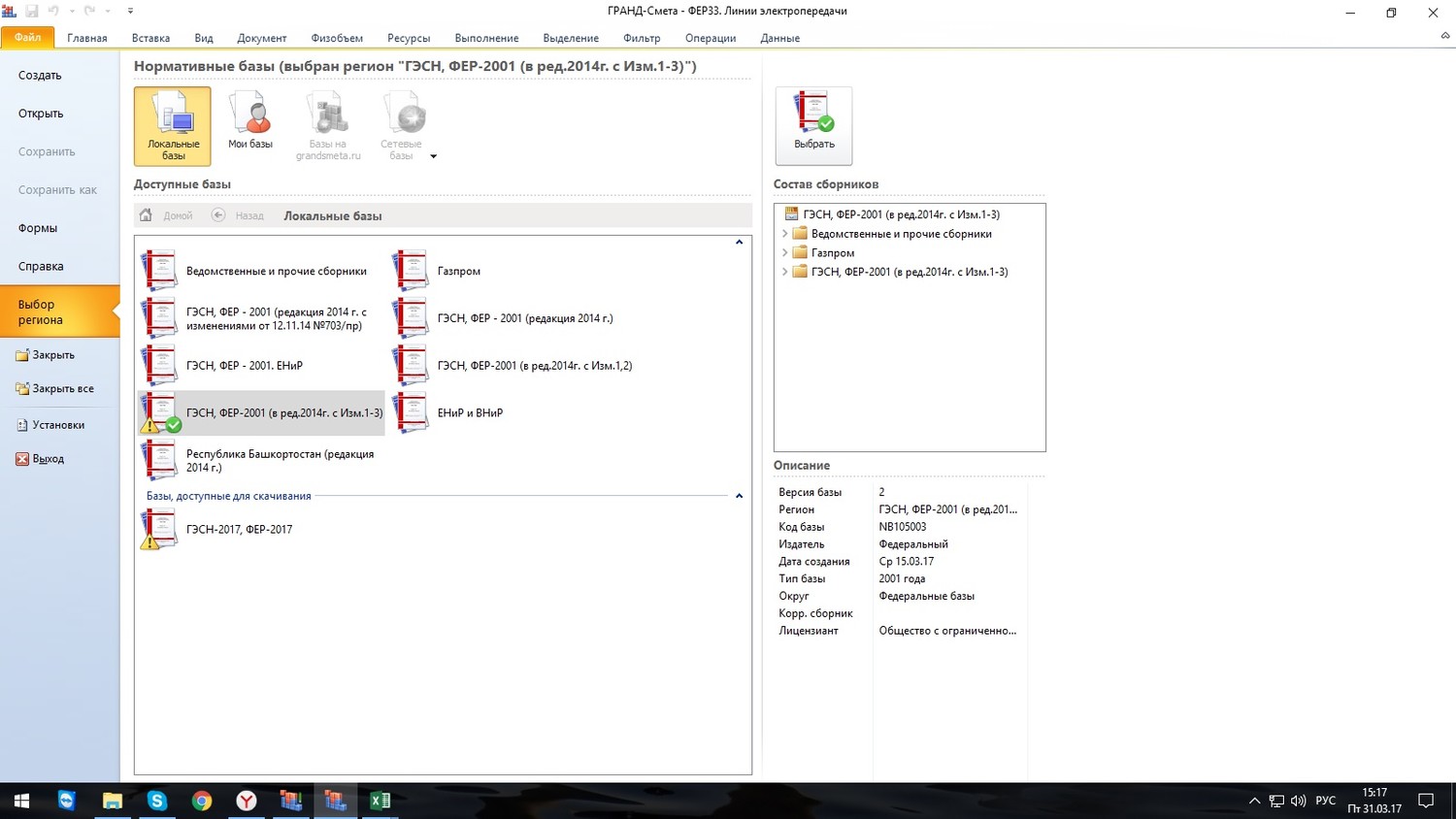Click the Домой navigation icon
The width and height of the screenshot is (1456, 819).
(x=146, y=215)
